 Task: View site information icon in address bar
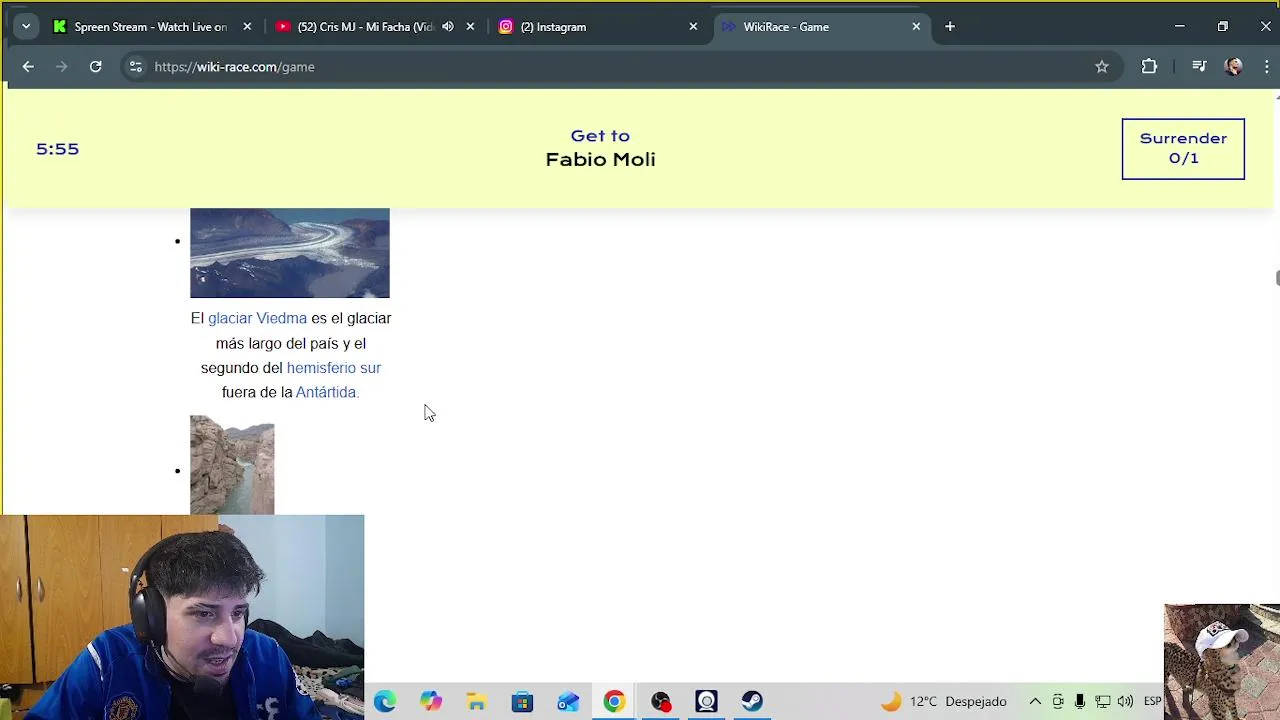[136, 67]
